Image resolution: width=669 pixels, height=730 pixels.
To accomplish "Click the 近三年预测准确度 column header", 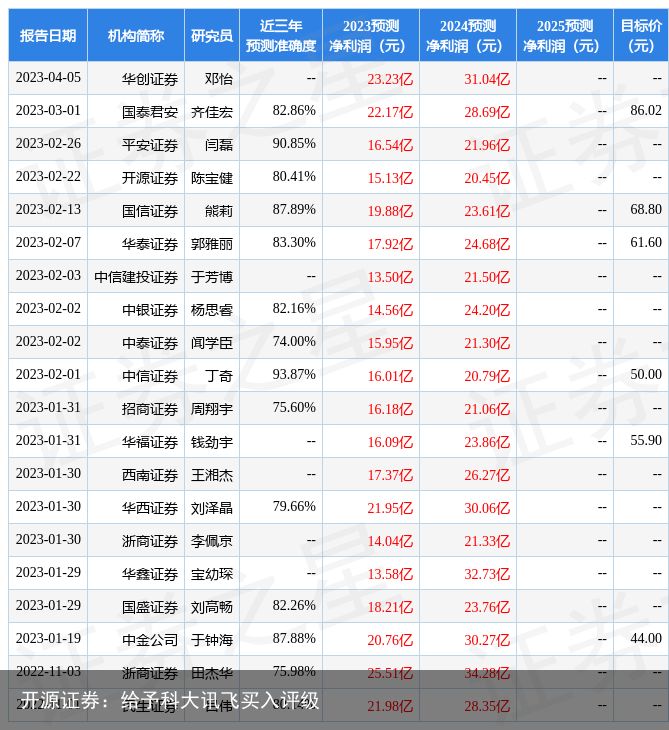I will 281,35.
